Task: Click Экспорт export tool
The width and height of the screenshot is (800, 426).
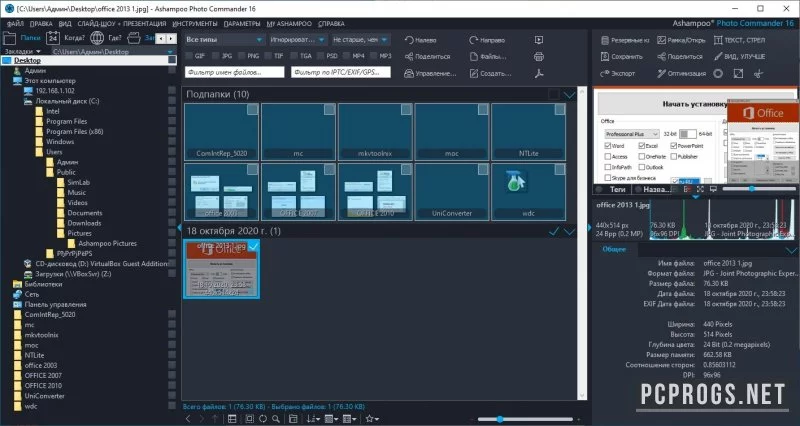Action: pos(617,73)
